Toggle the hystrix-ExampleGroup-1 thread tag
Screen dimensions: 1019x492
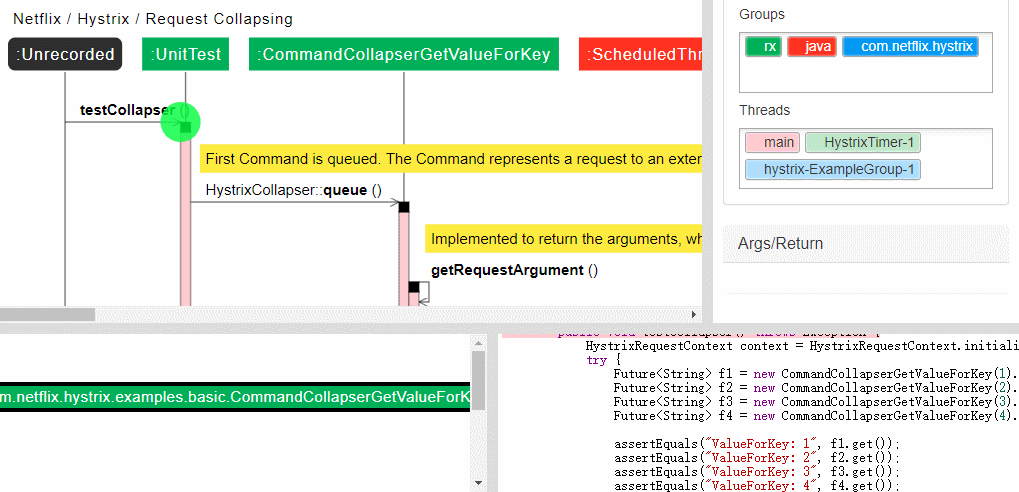(x=833, y=170)
